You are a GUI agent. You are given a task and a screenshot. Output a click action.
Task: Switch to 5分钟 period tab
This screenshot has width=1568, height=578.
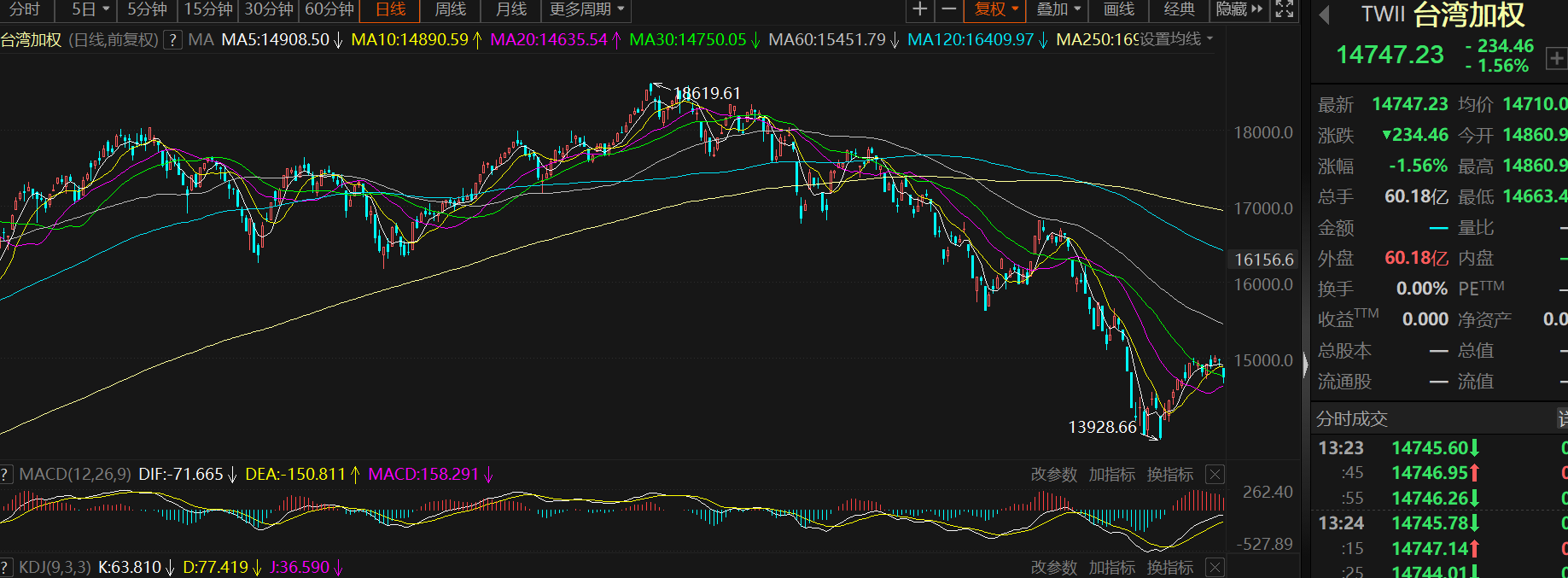147,9
